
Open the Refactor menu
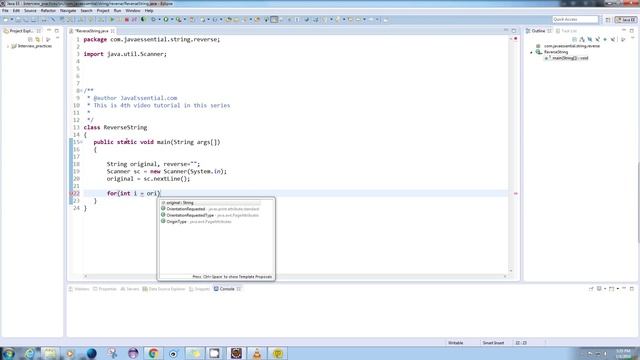[x=48, y=11]
